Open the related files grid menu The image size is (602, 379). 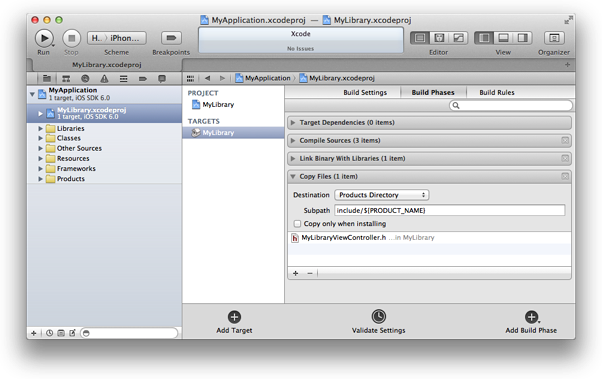pos(190,78)
